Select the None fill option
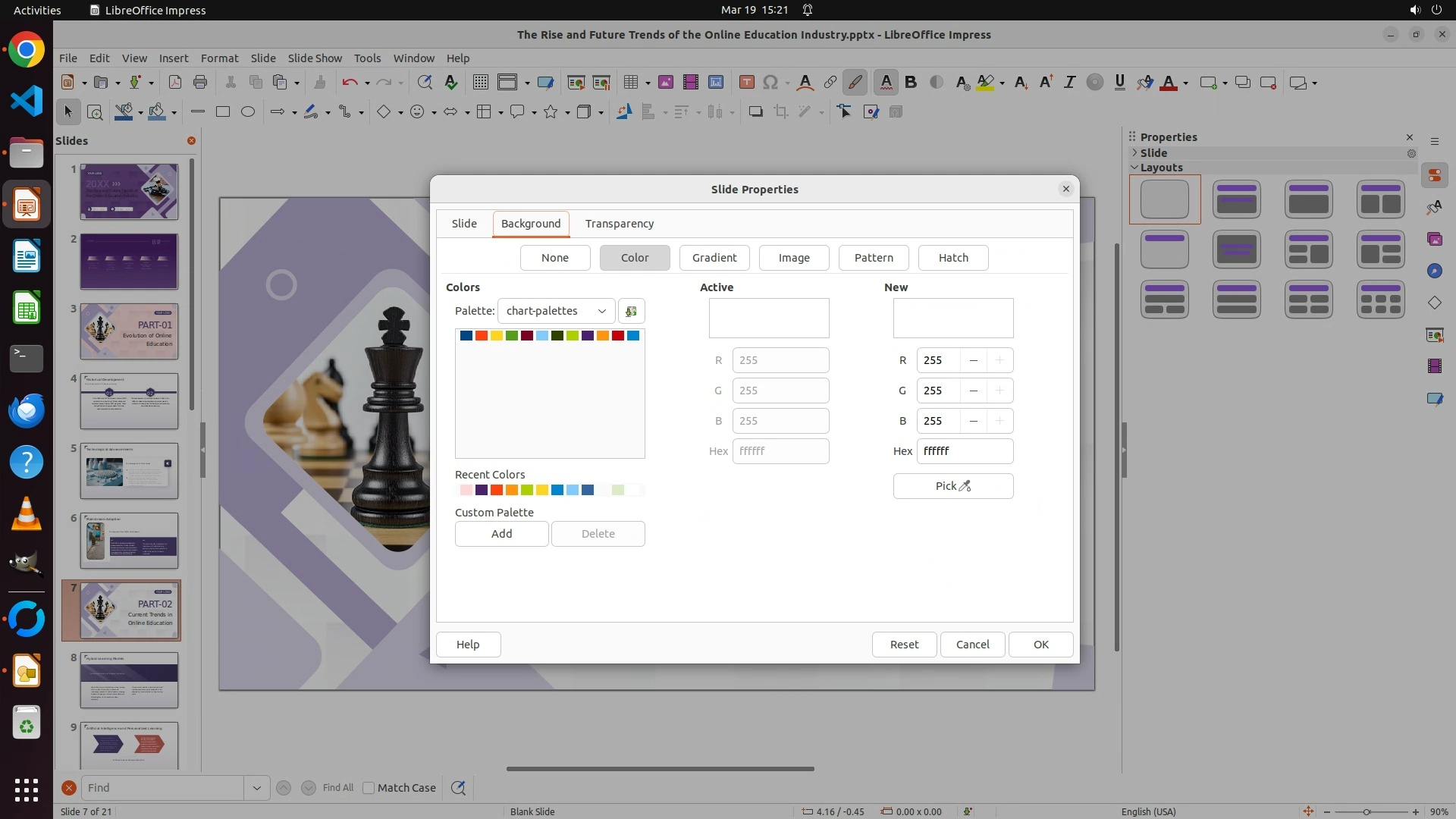 click(x=554, y=258)
